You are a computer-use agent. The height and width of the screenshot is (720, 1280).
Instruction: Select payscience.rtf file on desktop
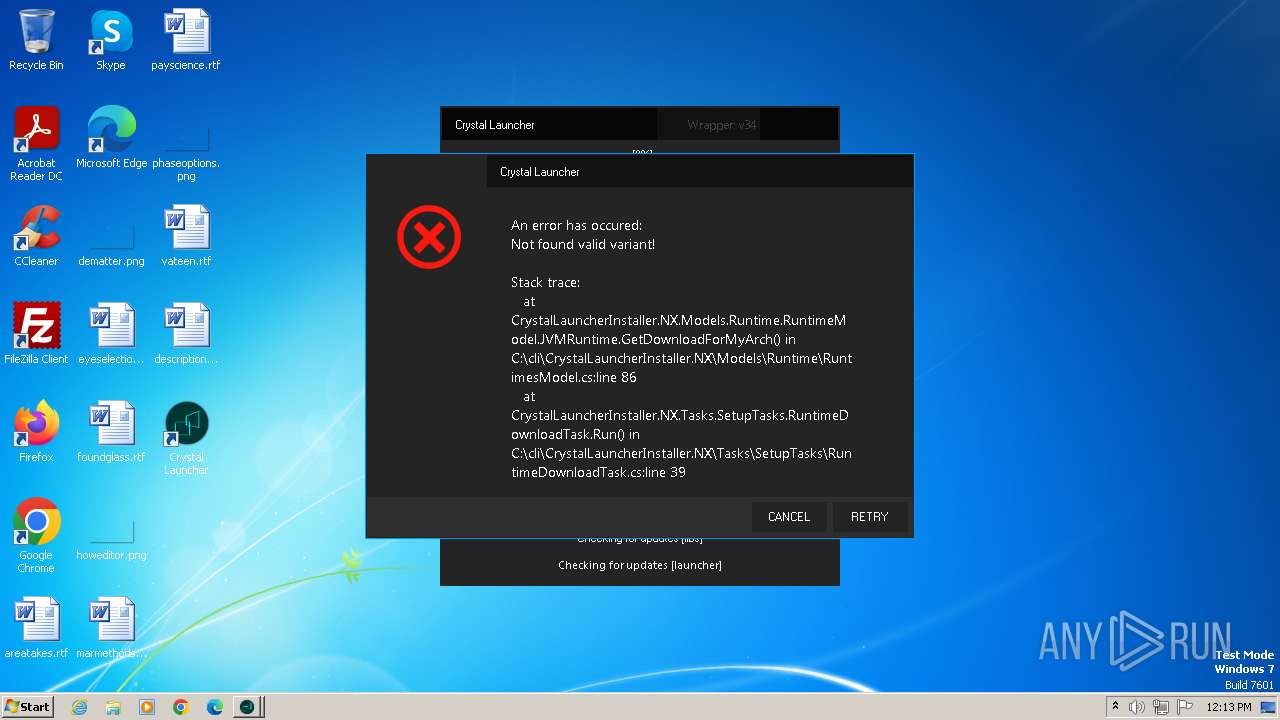click(x=186, y=40)
